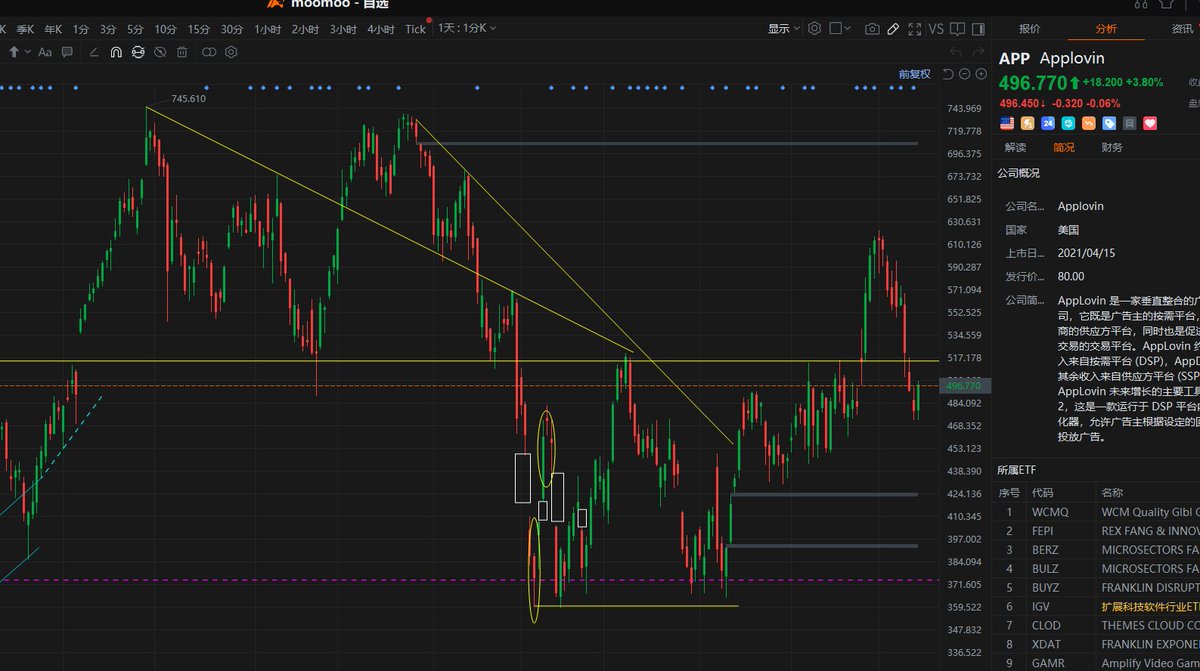Zoom out chart with minus icon

pos(965,74)
